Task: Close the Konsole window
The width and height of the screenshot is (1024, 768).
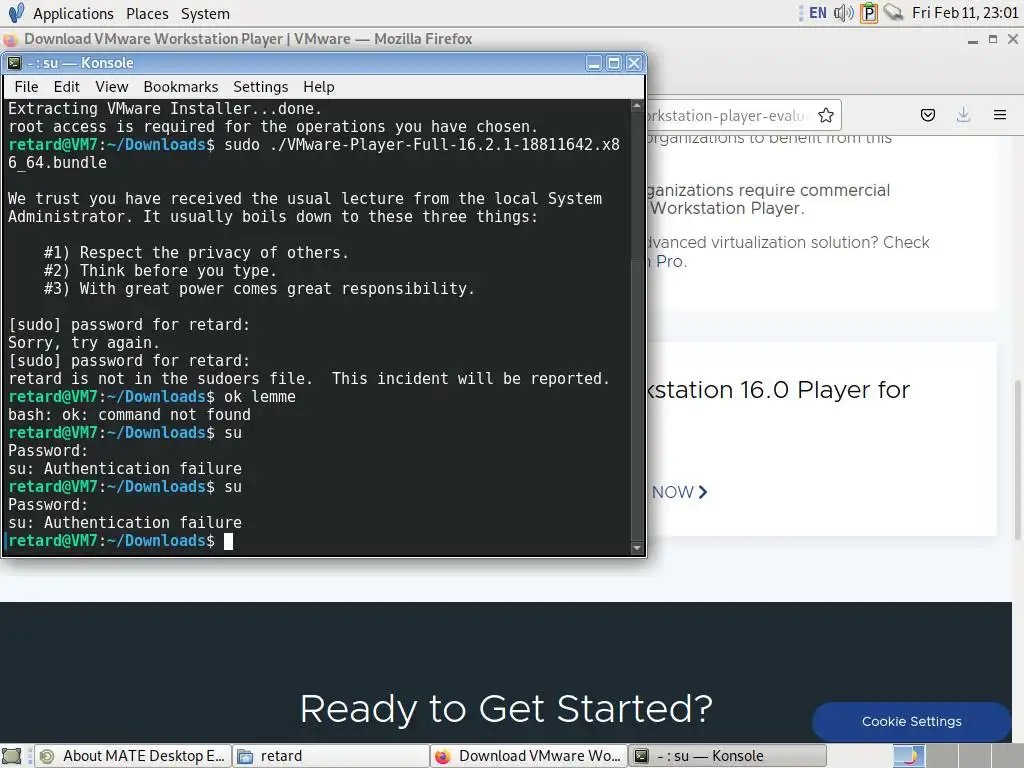Action: click(634, 63)
